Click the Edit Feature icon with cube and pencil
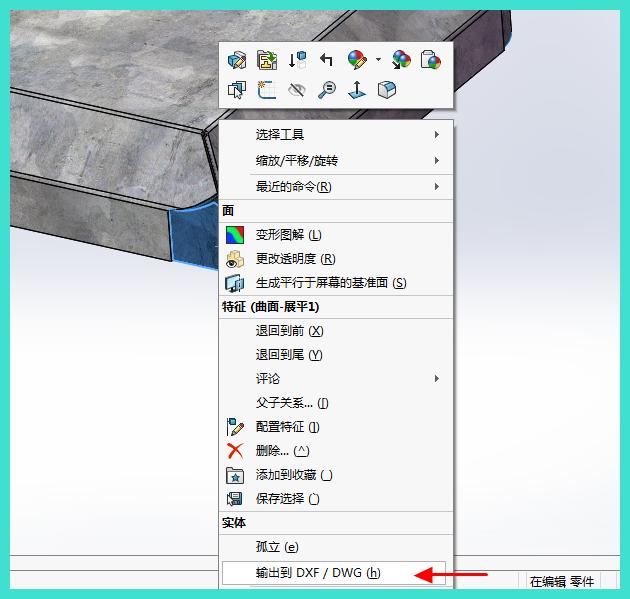The width and height of the screenshot is (630, 599). point(237,60)
